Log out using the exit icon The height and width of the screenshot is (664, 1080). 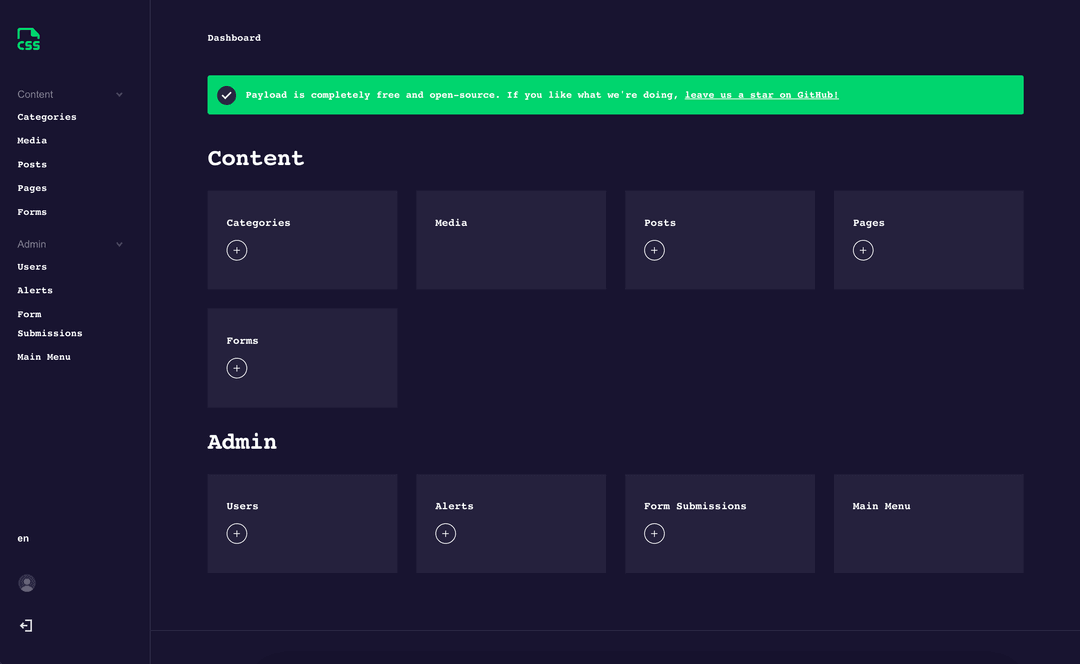point(26,625)
